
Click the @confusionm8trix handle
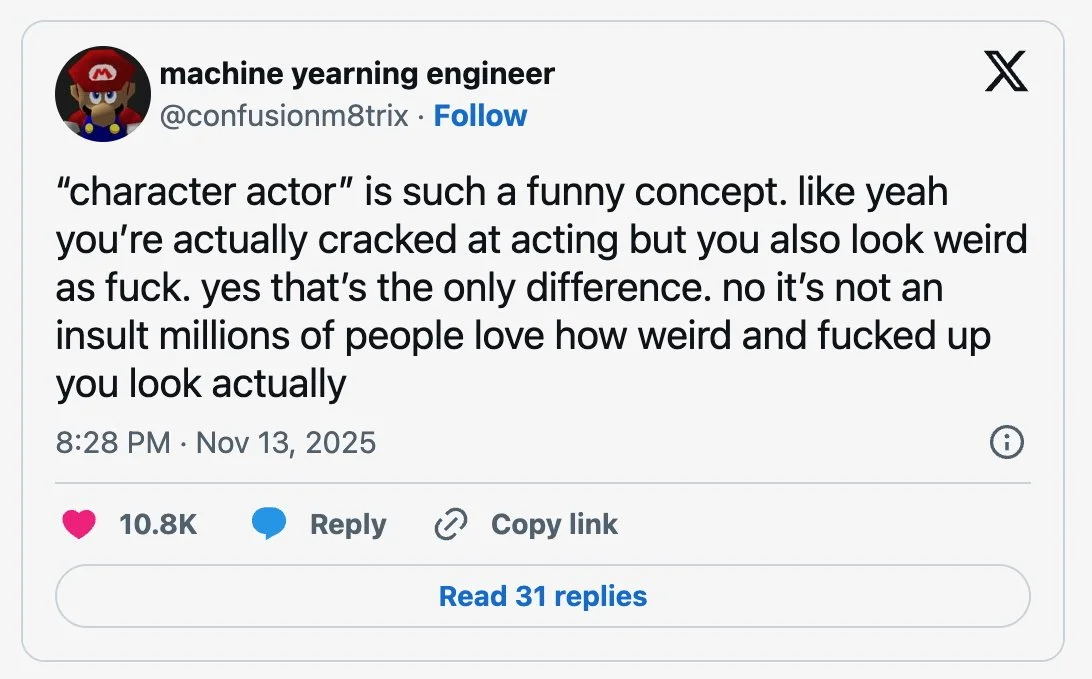(284, 116)
